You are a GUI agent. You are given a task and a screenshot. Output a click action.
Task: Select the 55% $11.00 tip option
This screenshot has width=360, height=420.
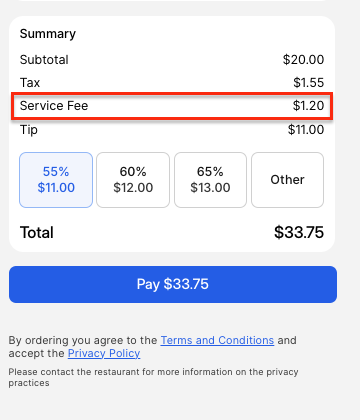click(56, 180)
